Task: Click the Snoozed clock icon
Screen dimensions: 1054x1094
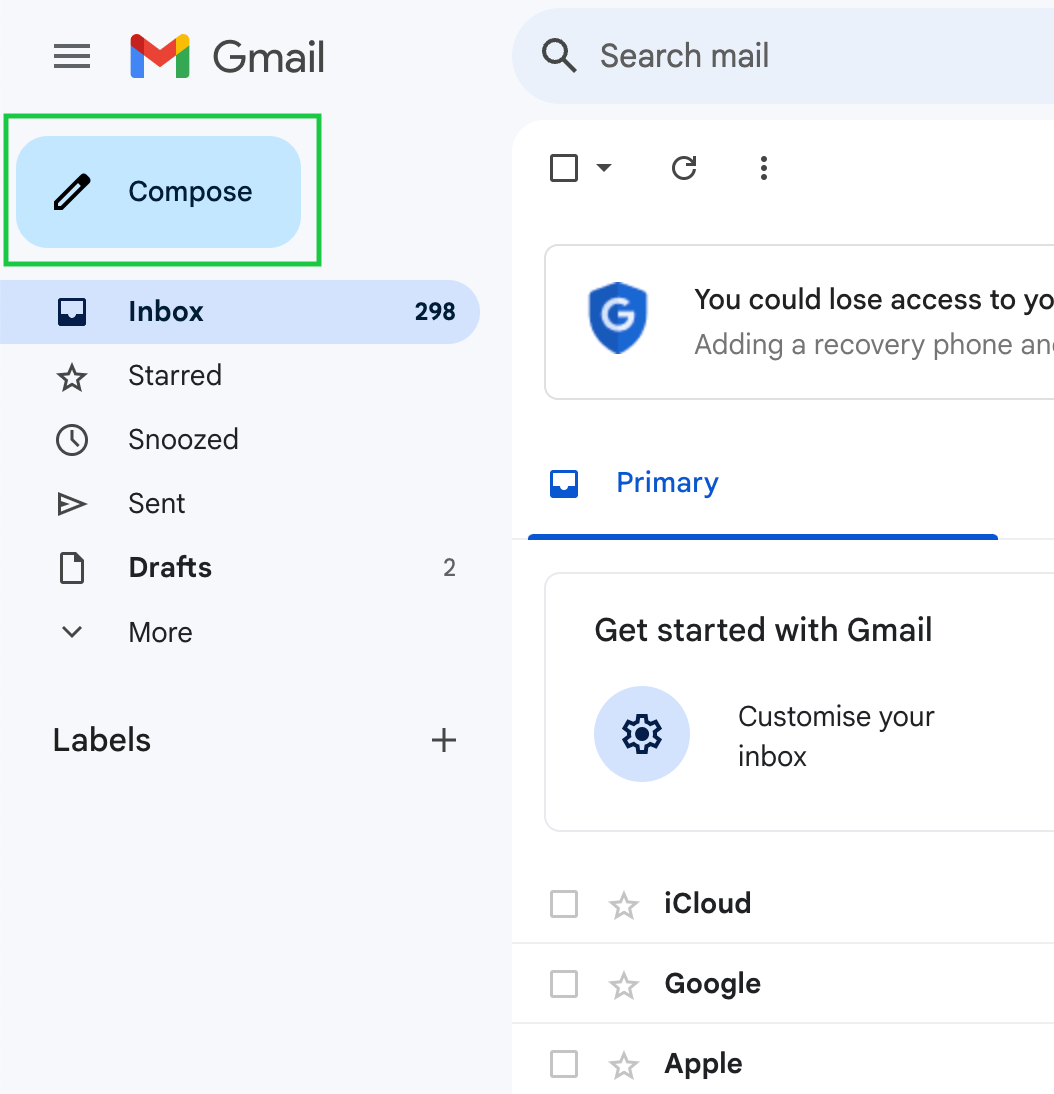Action: tap(72, 440)
